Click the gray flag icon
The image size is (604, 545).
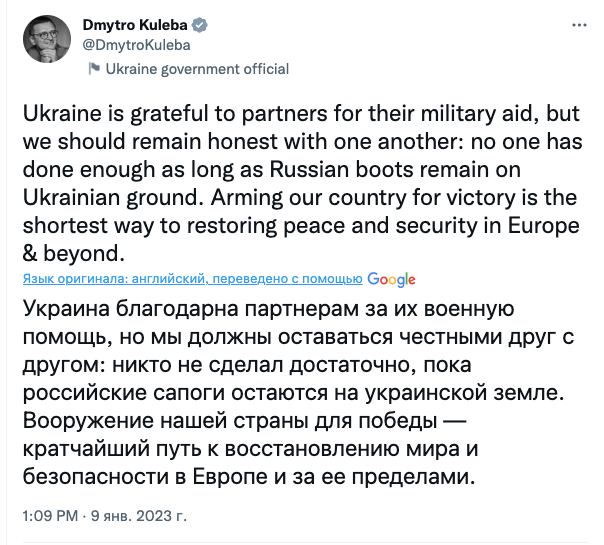pos(94,69)
